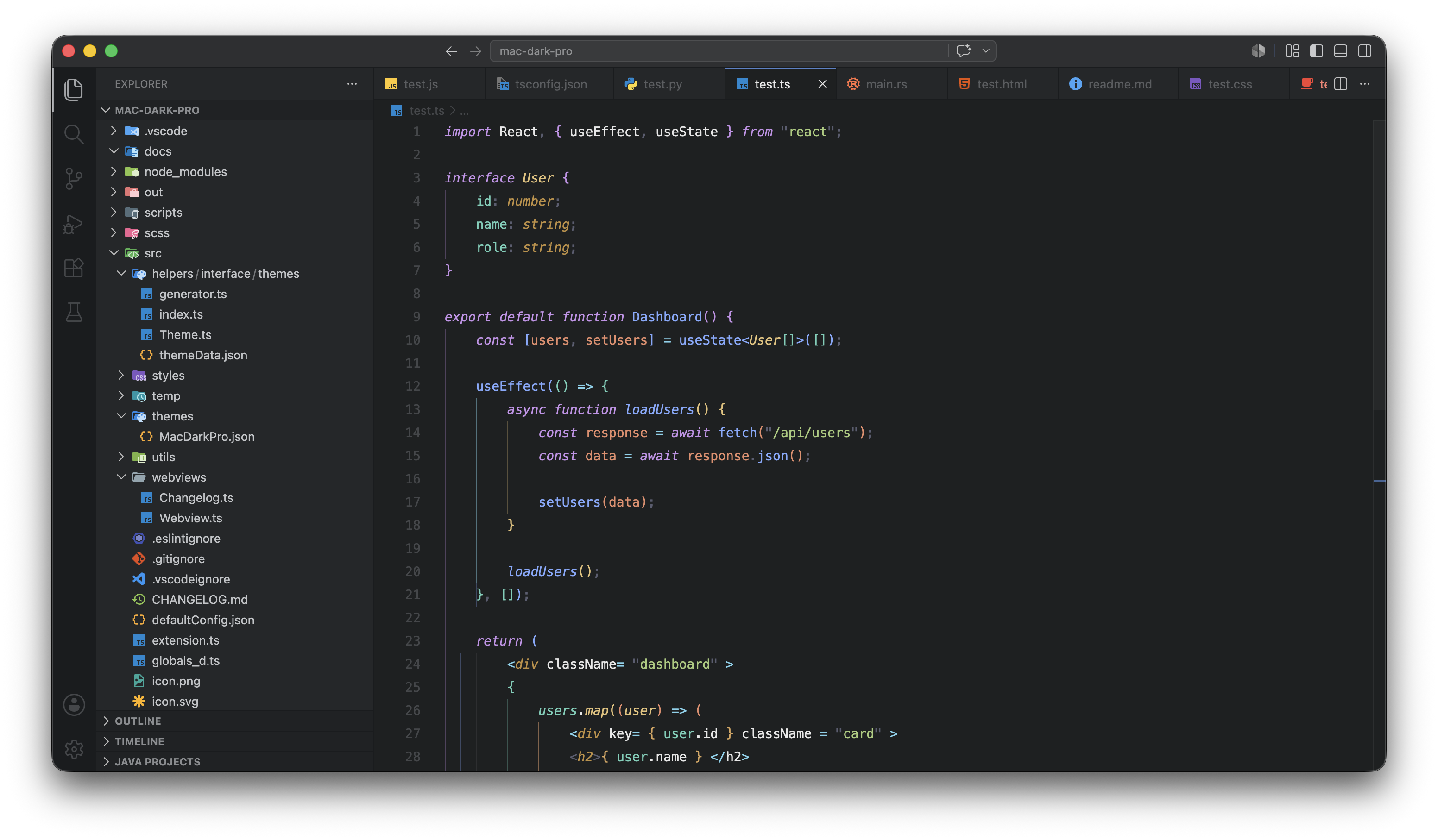Click the extension icon left of layout controls

(x=1258, y=51)
